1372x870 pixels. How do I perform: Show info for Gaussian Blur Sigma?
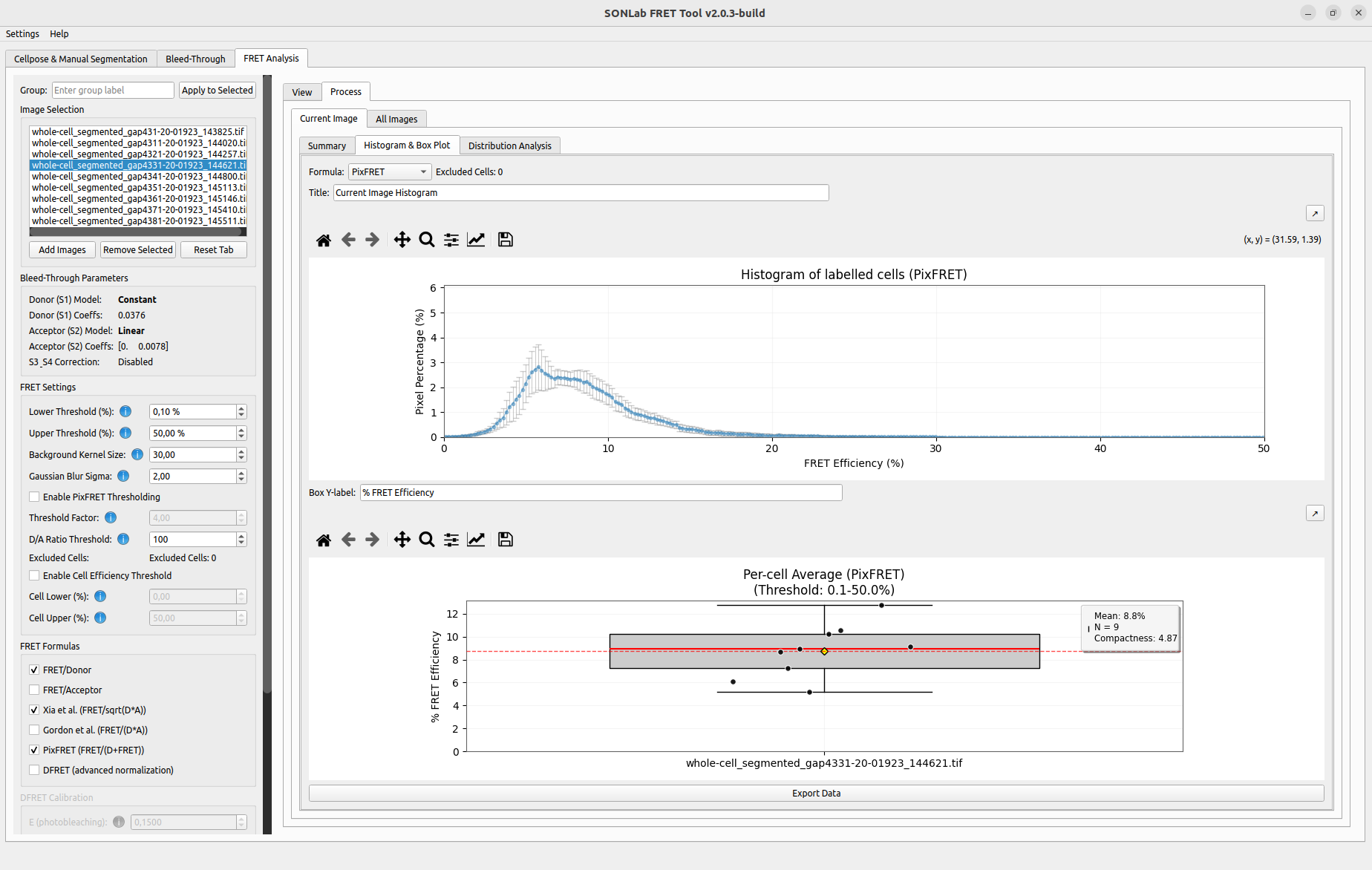click(x=123, y=476)
